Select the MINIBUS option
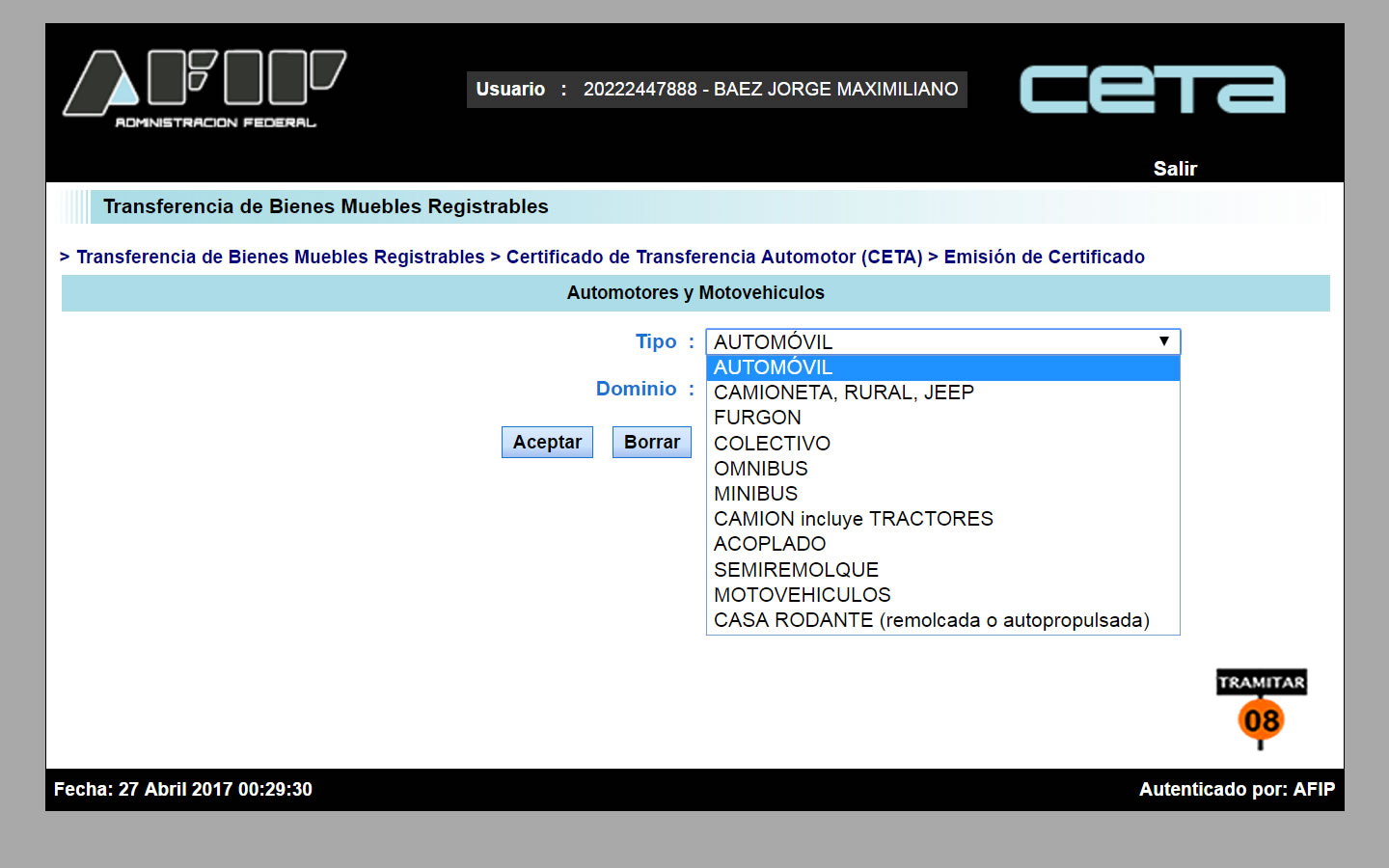Screen dimensions: 1389x868 tap(943, 494)
